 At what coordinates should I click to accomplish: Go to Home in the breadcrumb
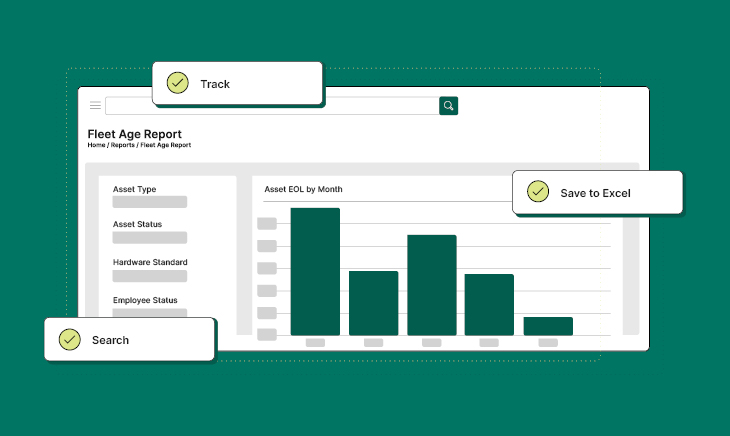click(96, 146)
